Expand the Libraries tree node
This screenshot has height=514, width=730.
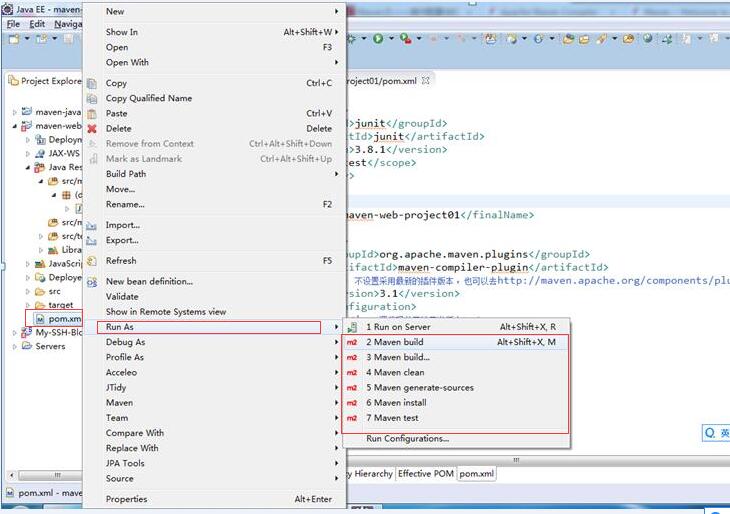[41, 250]
